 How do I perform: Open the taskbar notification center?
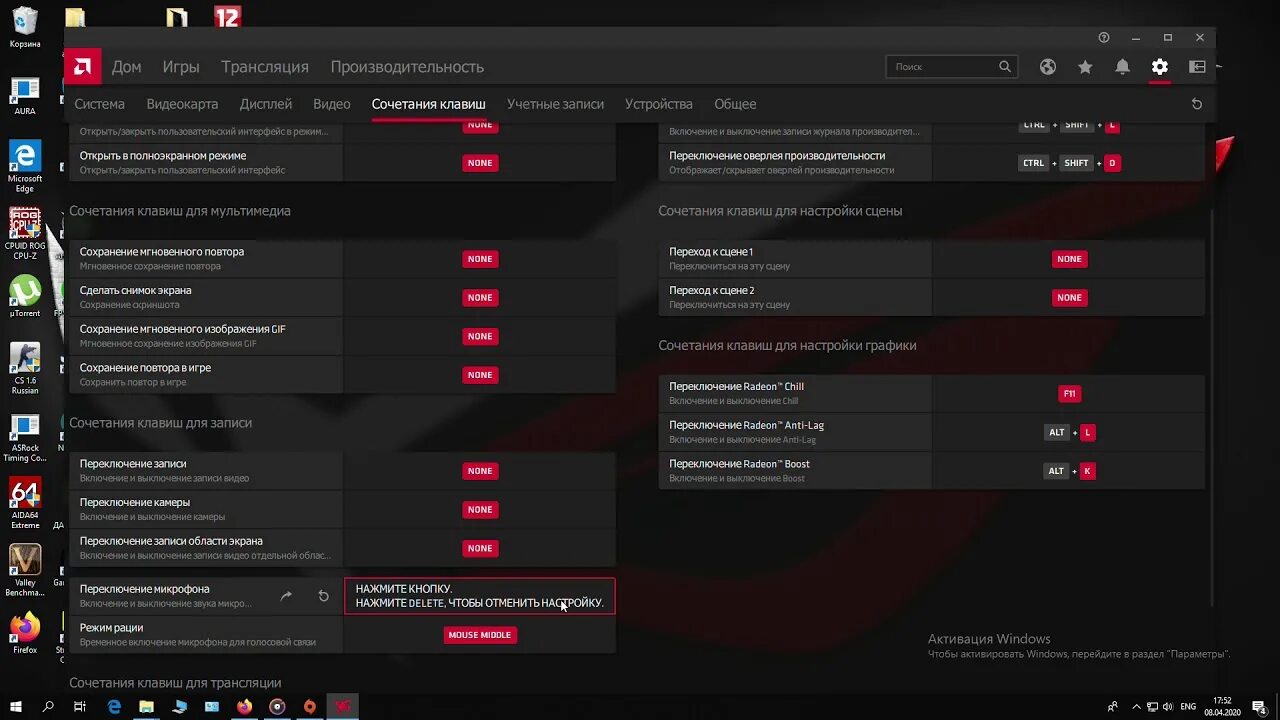coord(1260,707)
